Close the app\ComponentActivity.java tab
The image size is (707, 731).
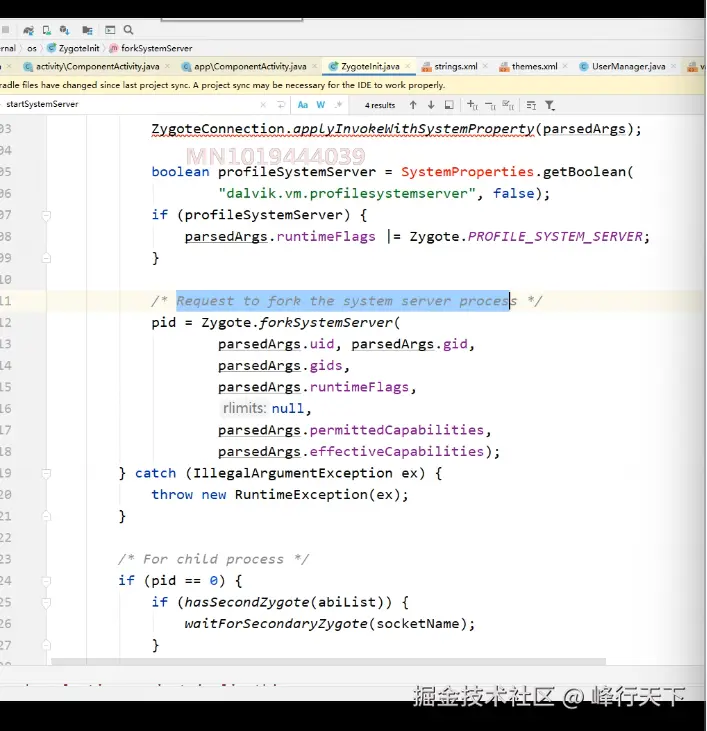click(315, 67)
